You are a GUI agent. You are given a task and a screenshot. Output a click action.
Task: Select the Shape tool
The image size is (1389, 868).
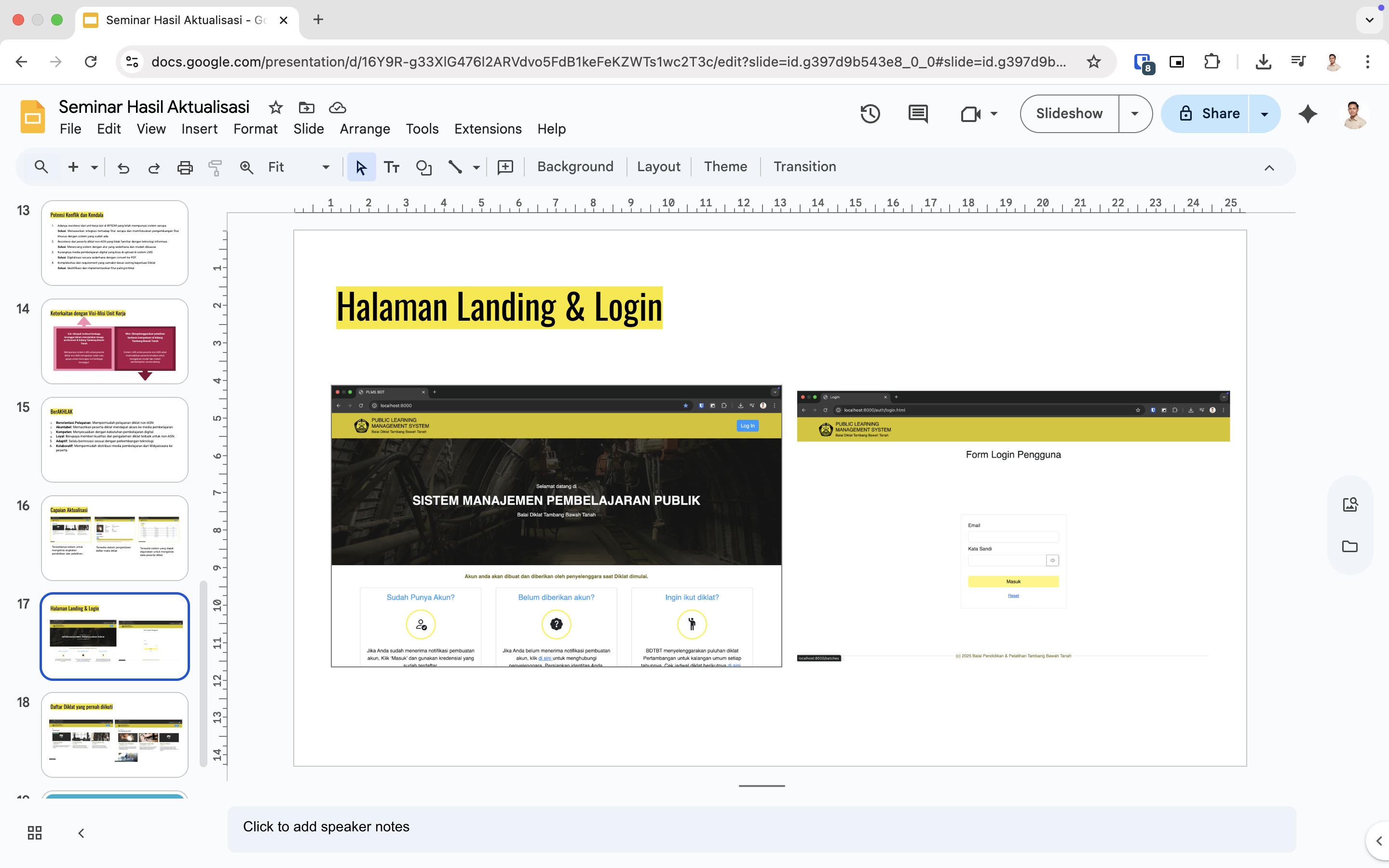[x=423, y=167]
